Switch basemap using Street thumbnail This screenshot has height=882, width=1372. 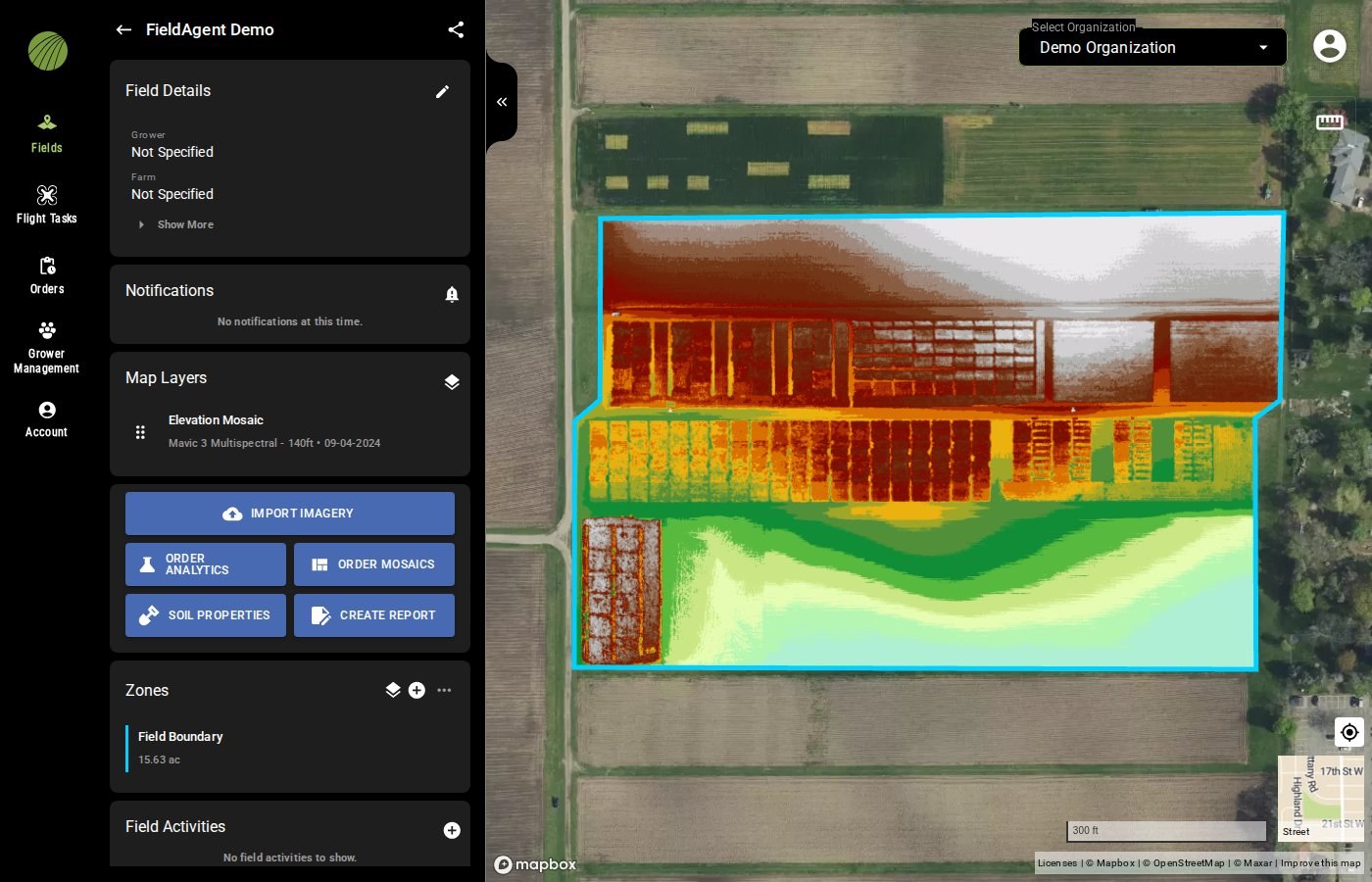point(1321,799)
